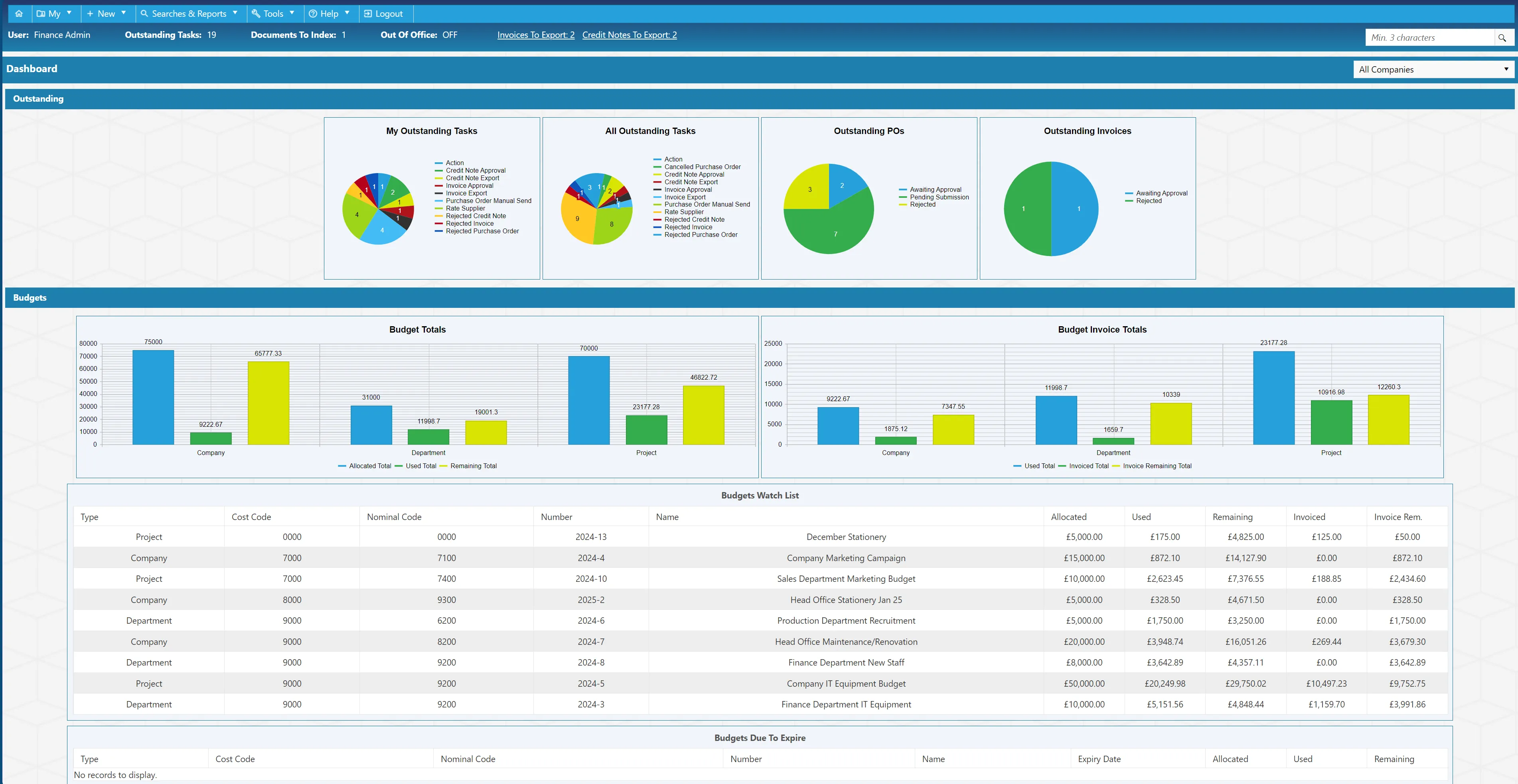Click the arrow next to New
The height and width of the screenshot is (784, 1518).
pos(124,12)
